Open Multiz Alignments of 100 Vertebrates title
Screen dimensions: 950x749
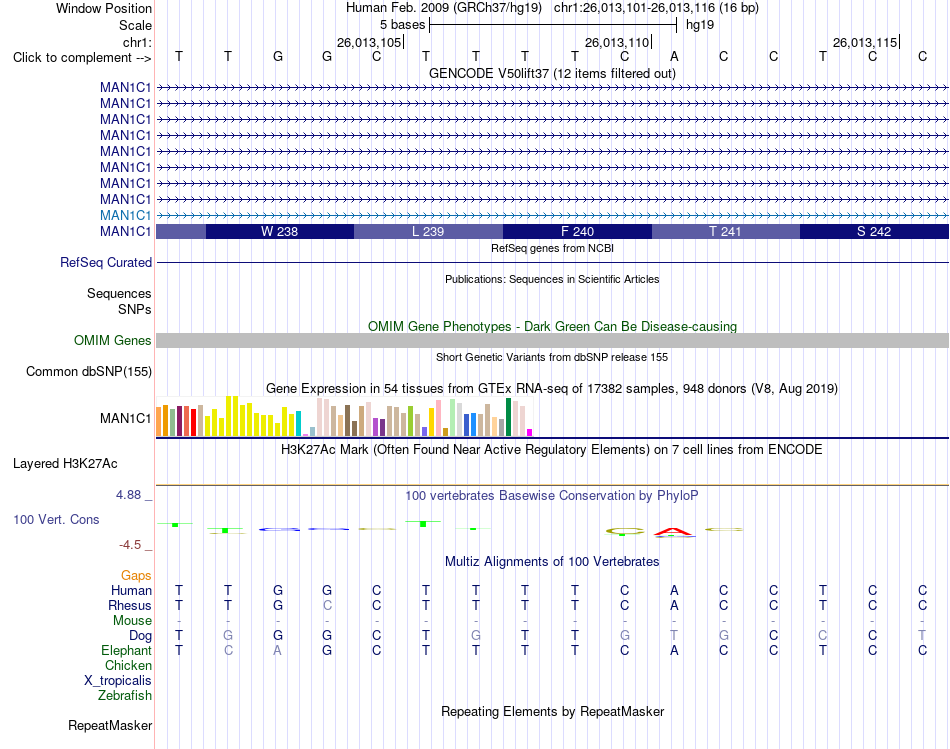coord(552,562)
